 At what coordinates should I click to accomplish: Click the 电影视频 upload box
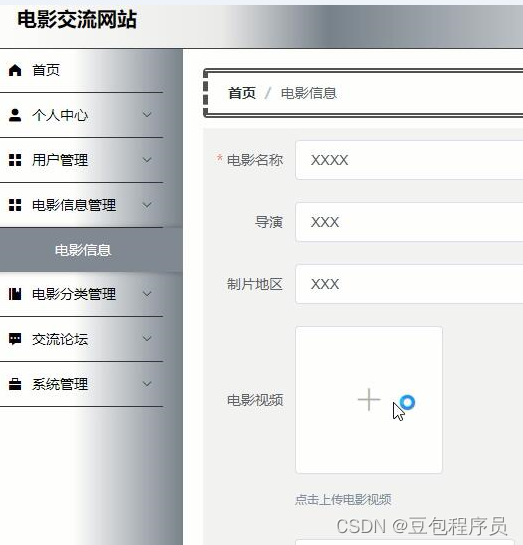coord(369,400)
